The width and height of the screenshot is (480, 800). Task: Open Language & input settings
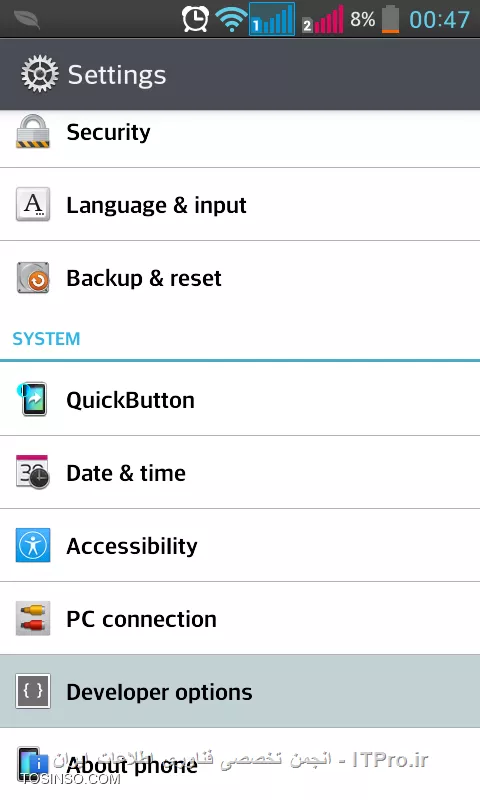tap(240, 205)
